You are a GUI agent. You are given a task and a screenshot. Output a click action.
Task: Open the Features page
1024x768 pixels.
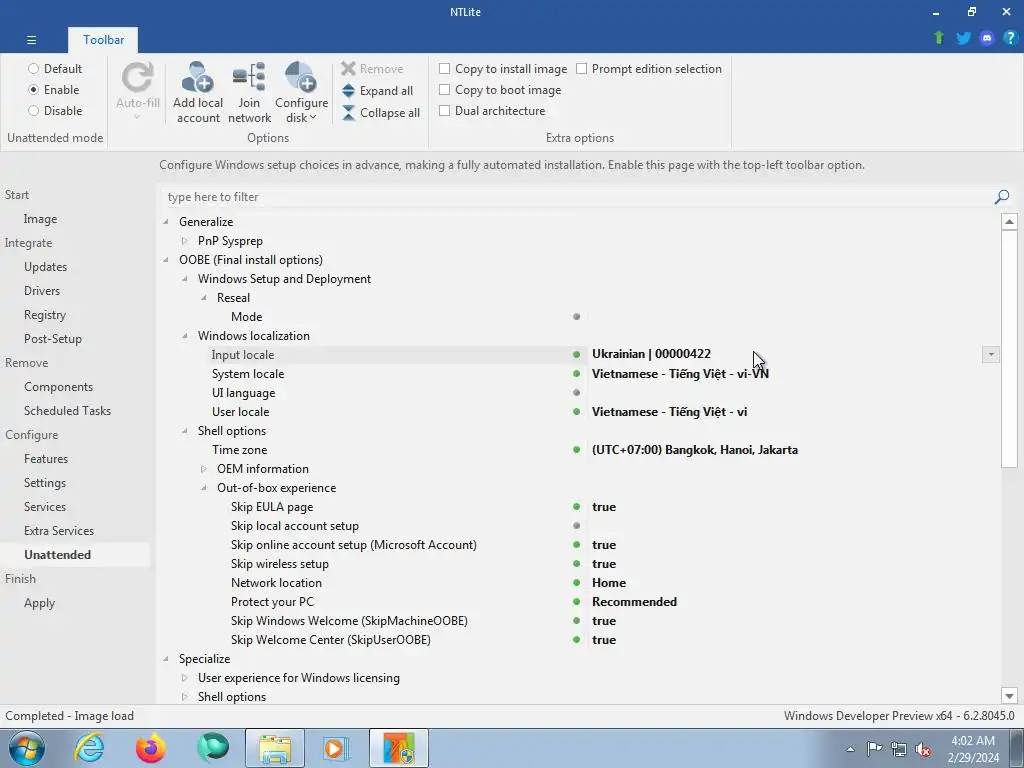[x=46, y=458]
